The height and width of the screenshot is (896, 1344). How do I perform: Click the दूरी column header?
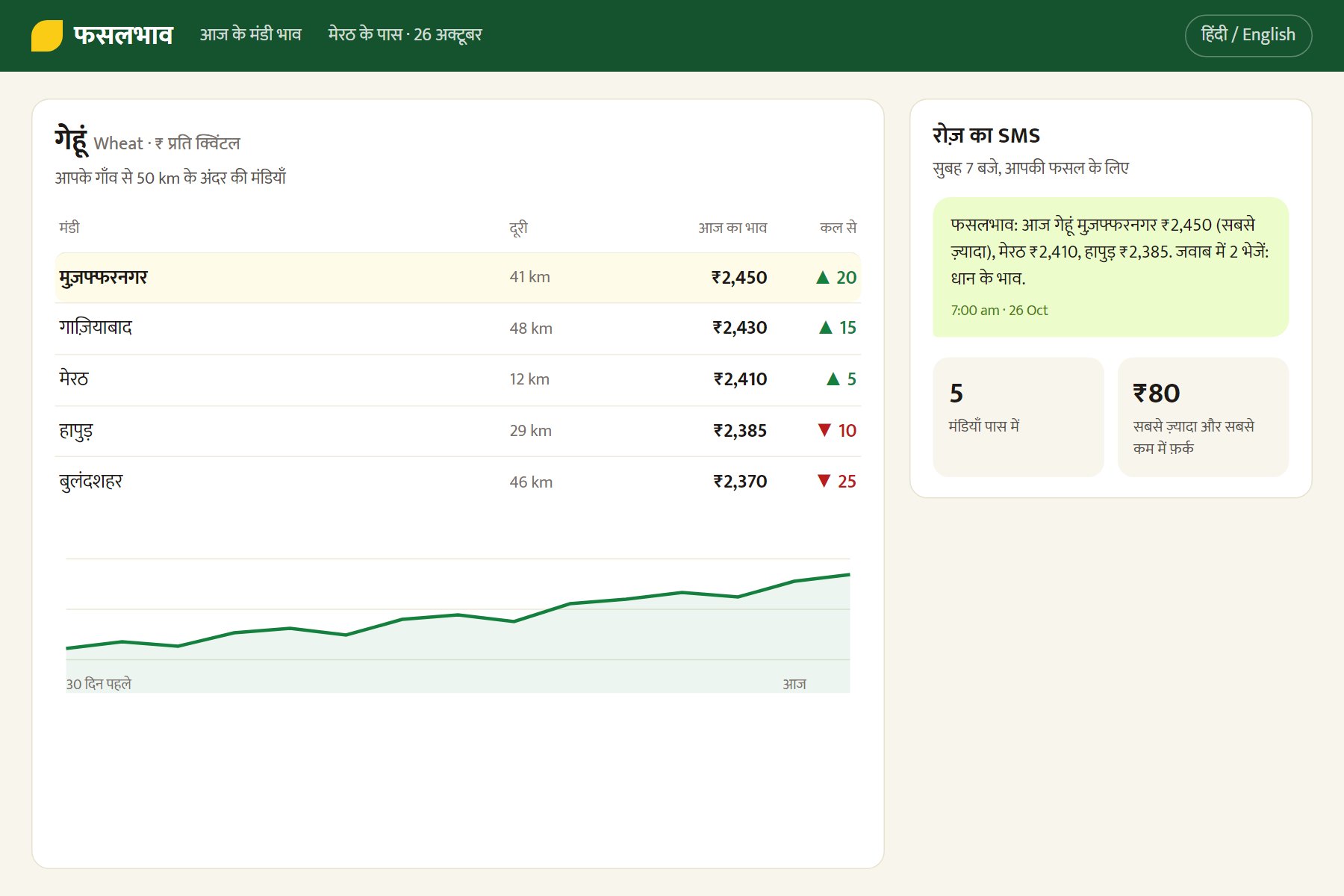pos(518,228)
